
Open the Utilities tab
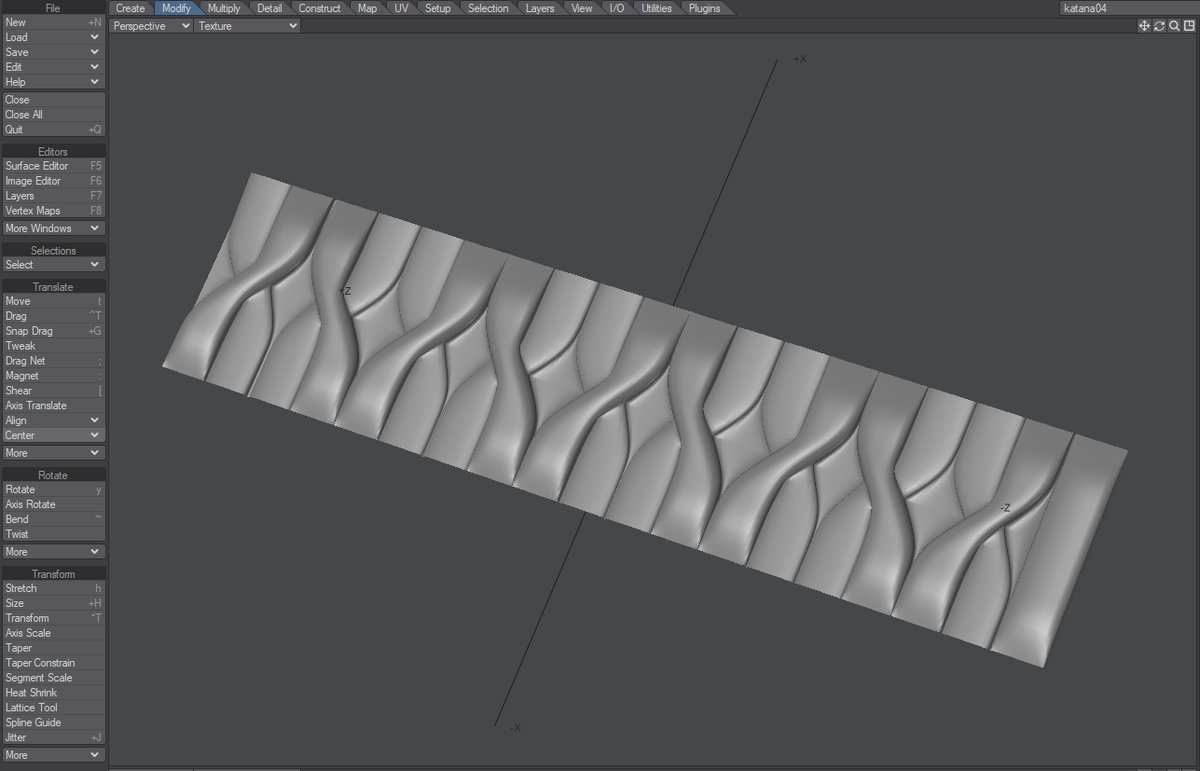[x=657, y=8]
